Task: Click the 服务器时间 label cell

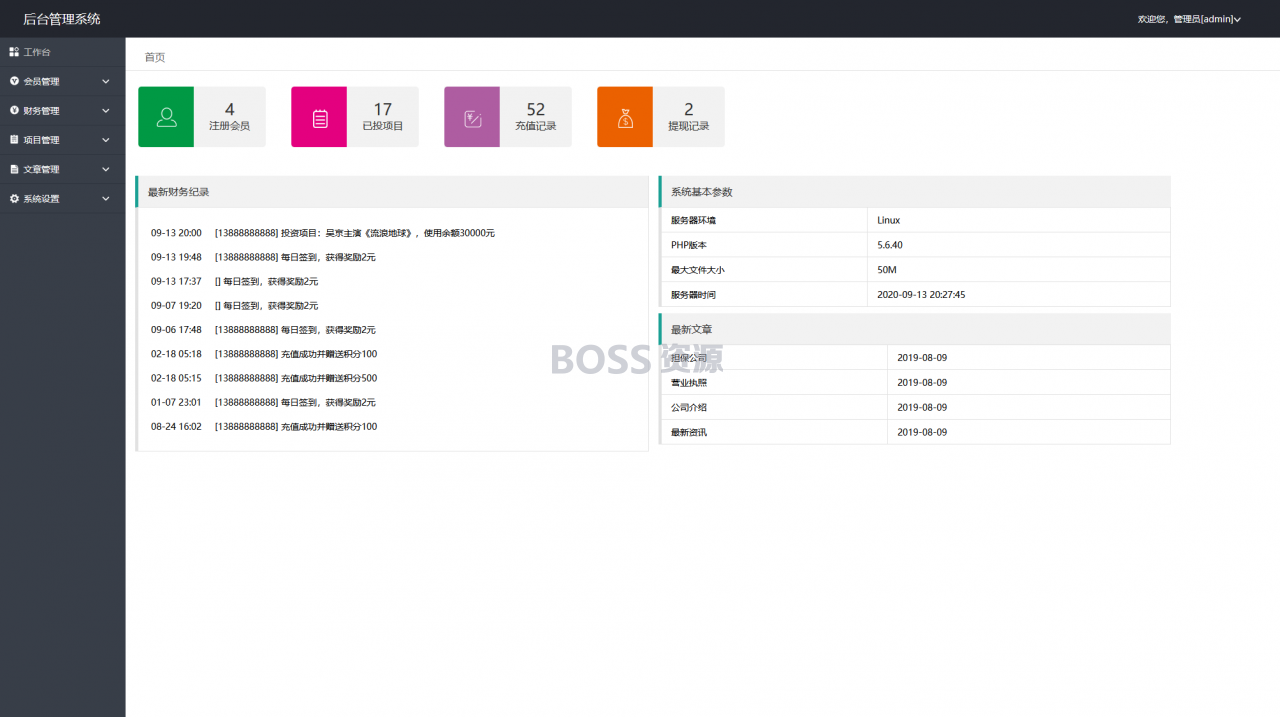Action: [x=764, y=295]
